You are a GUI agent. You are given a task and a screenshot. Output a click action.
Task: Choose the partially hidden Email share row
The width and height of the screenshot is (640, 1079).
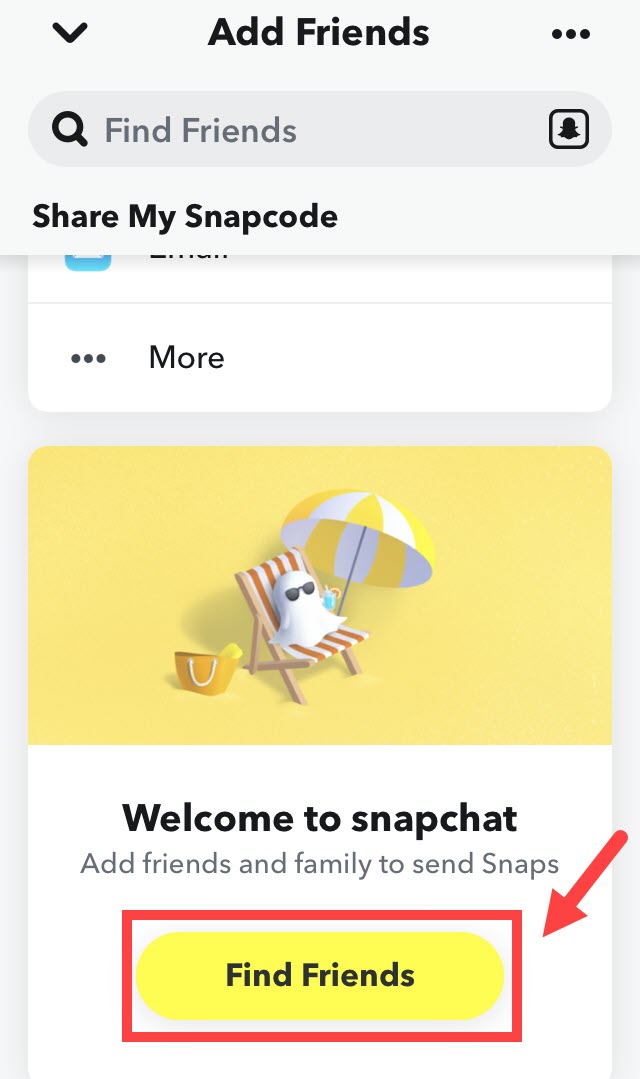coord(319,278)
